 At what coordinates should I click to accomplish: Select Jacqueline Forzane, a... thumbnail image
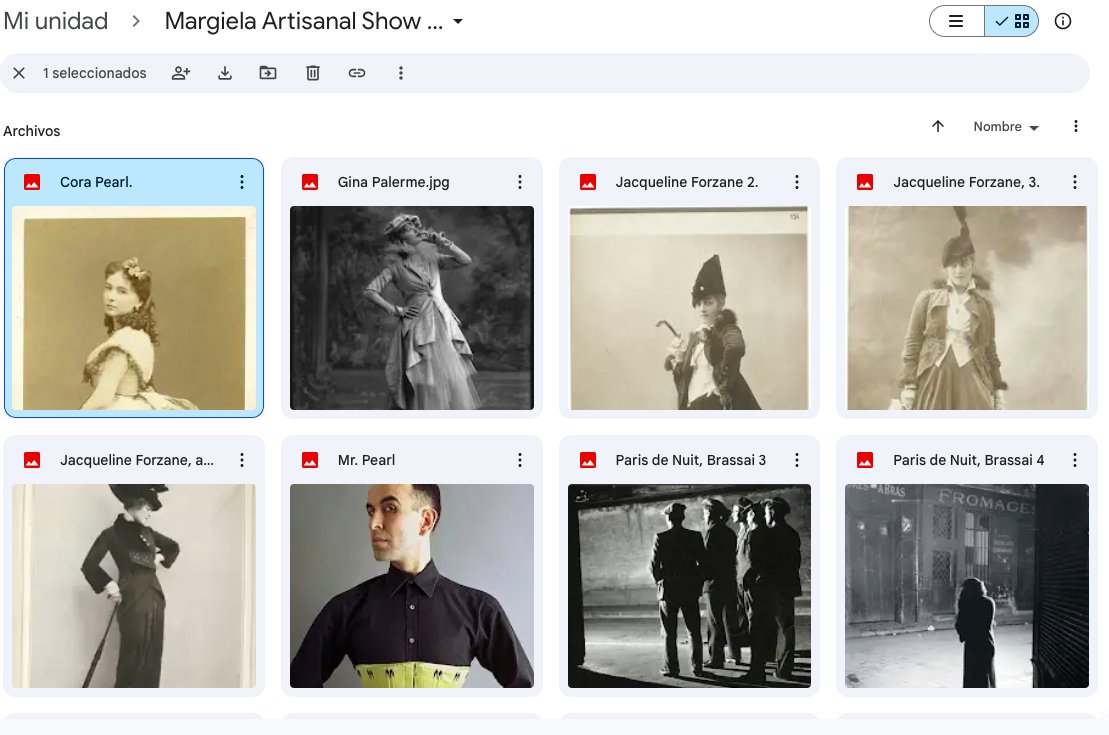point(134,586)
